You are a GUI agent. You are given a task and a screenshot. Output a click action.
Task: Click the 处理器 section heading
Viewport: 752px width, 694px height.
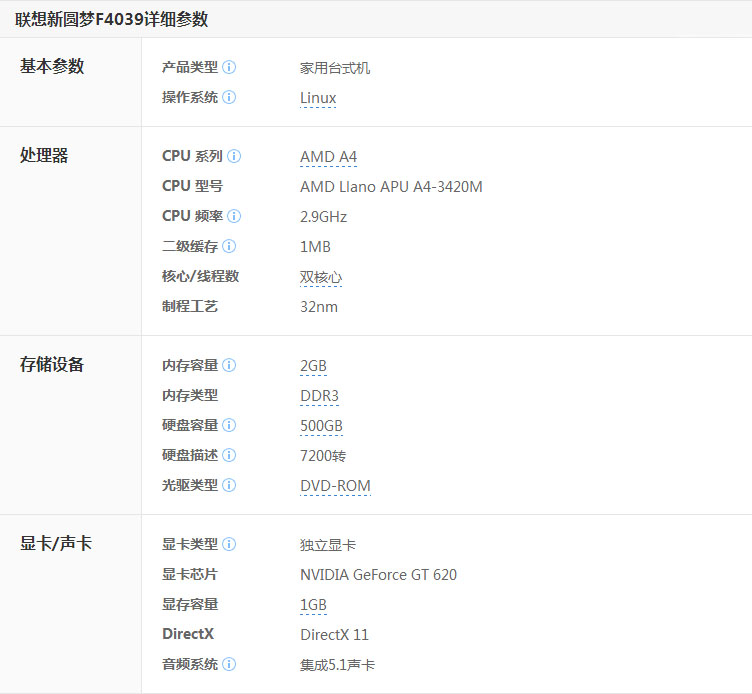(44, 155)
